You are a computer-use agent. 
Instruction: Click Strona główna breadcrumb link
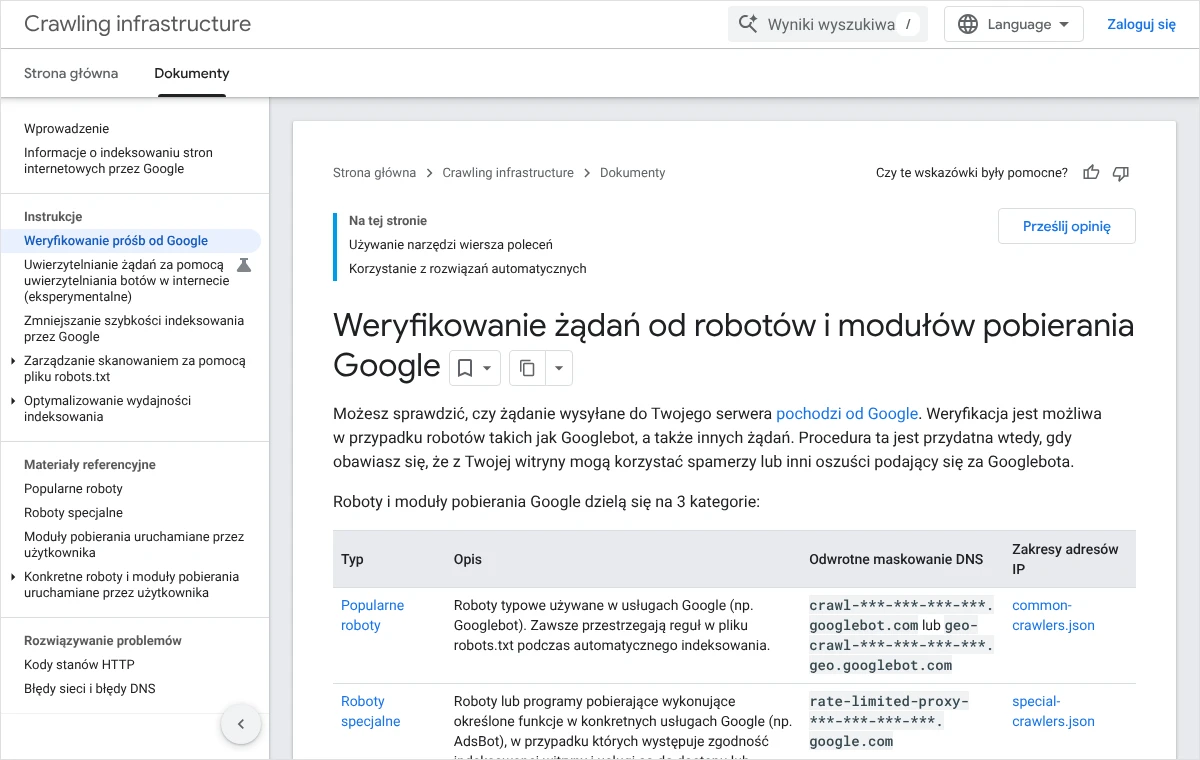[x=374, y=173]
